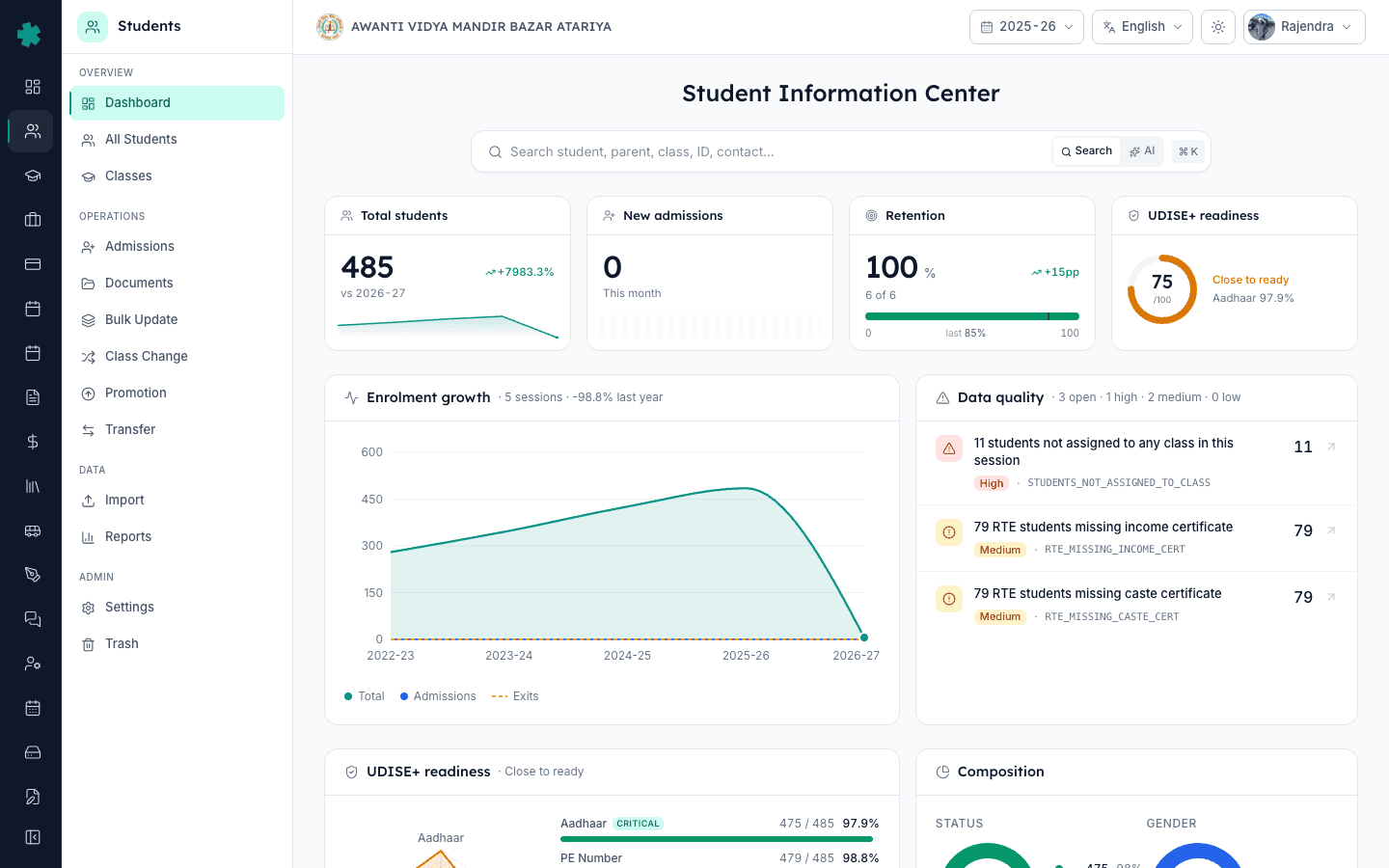1389x868 pixels.
Task: Select the people icon in the dark rail
Action: (x=33, y=131)
